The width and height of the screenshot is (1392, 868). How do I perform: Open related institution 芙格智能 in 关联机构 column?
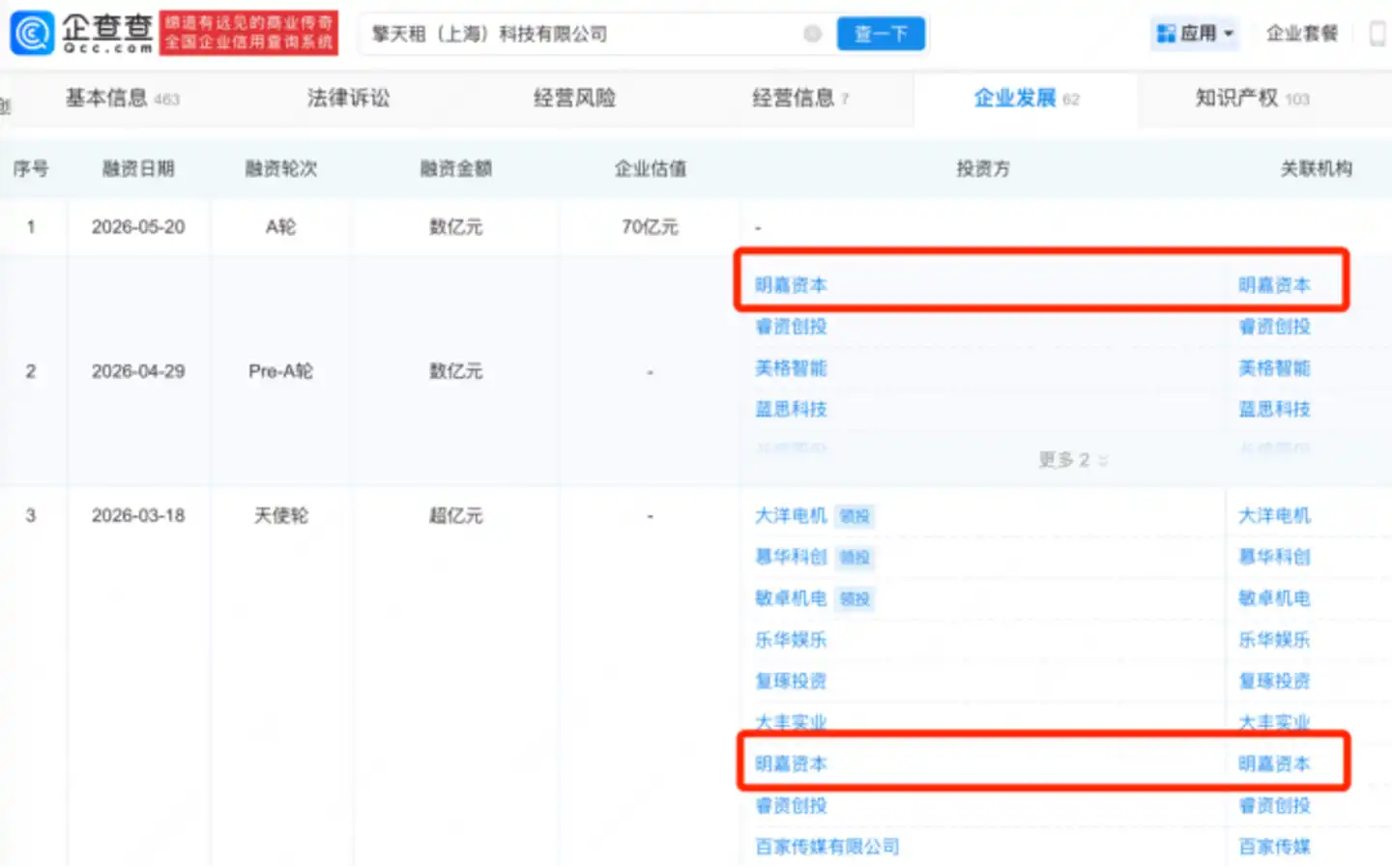1274,368
